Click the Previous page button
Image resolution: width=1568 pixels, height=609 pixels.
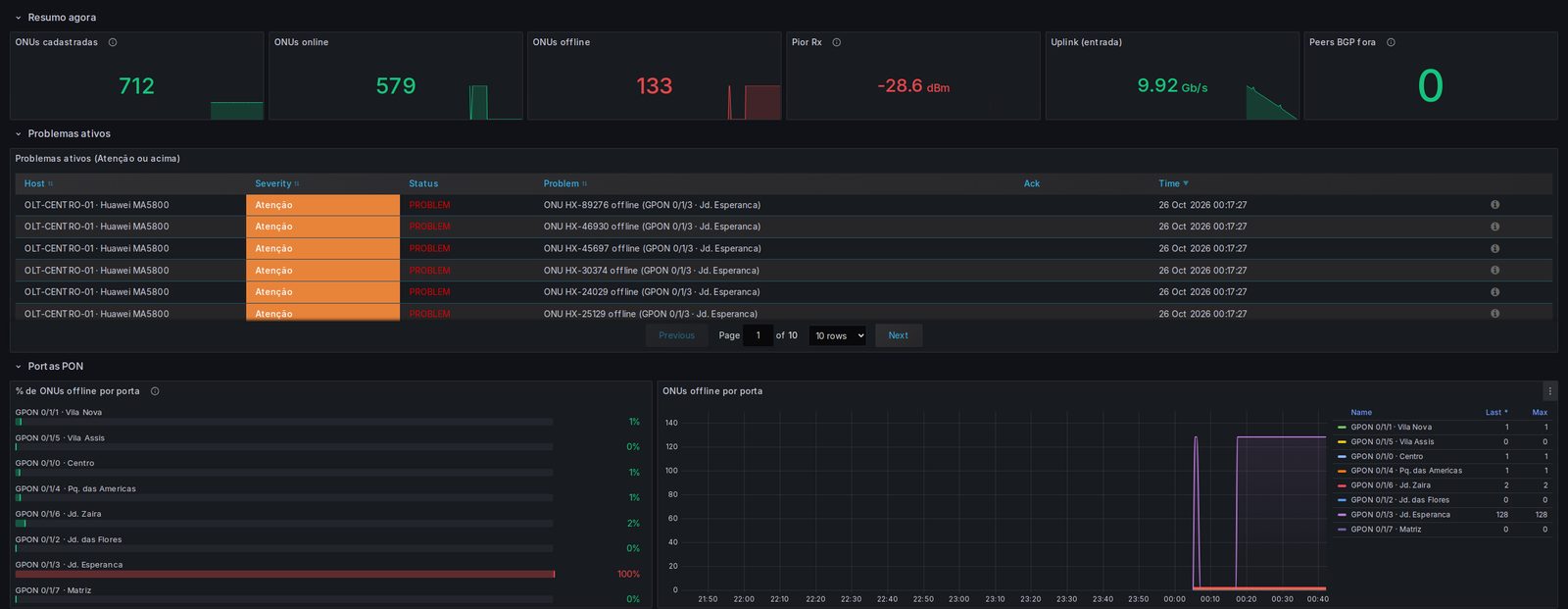[x=676, y=335]
